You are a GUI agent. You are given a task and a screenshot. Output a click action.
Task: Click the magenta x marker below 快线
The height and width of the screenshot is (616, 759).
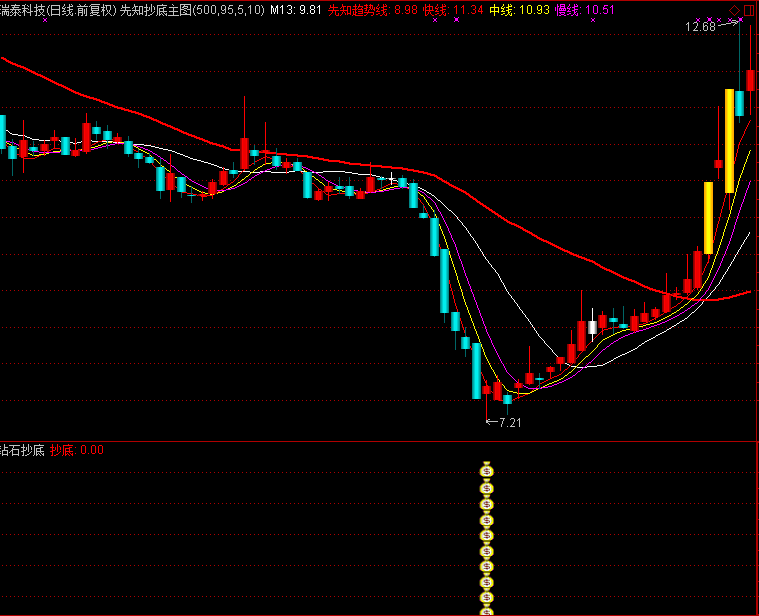[435, 20]
